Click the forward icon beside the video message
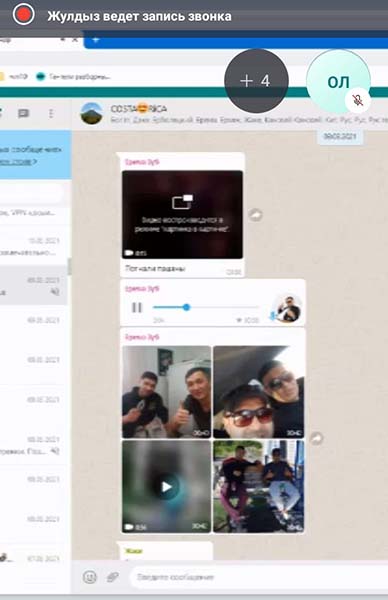 point(256,215)
